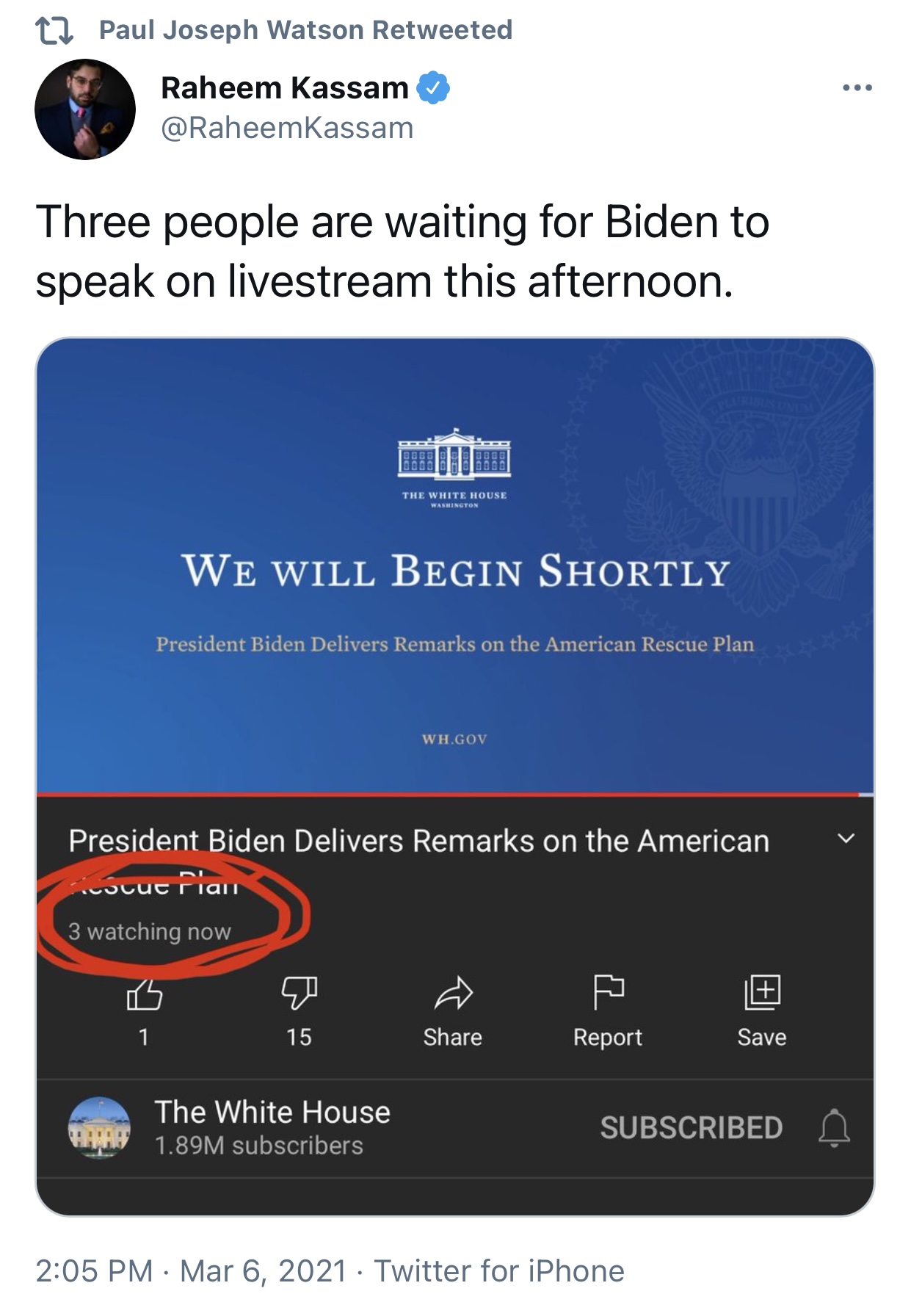Click the thumbs up like icon

coord(145,995)
